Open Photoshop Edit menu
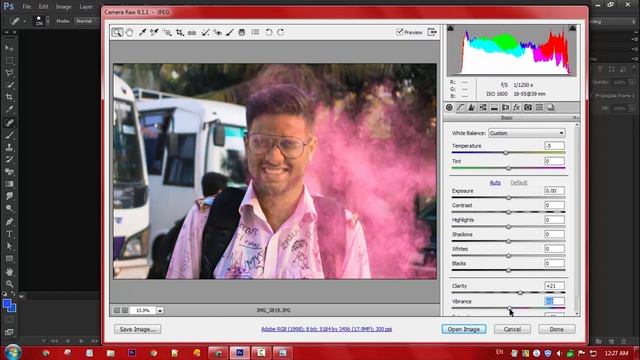The height and width of the screenshot is (360, 640). (43, 7)
